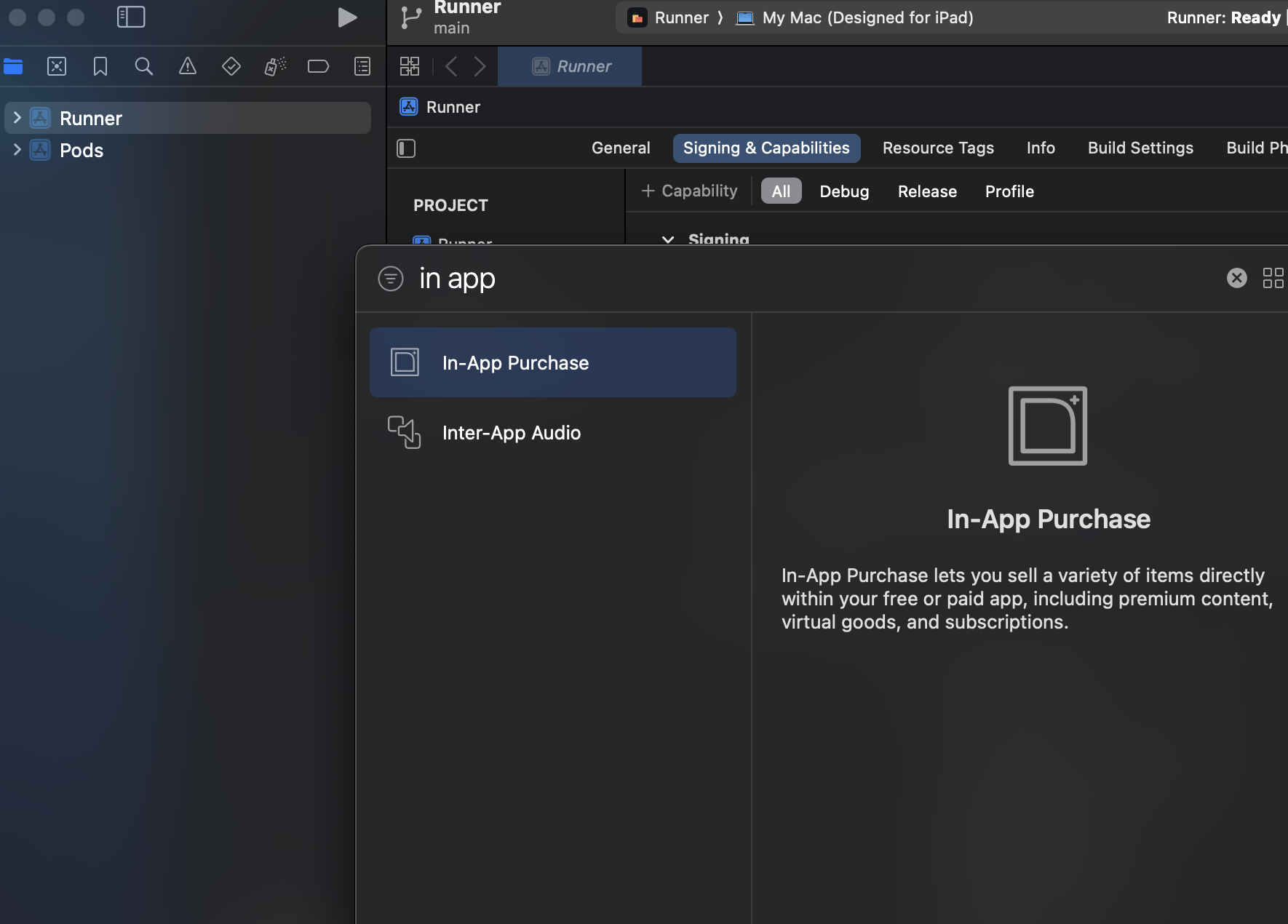This screenshot has height=924, width=1288.
Task: Click the Runner main branch title
Action: coord(467,17)
